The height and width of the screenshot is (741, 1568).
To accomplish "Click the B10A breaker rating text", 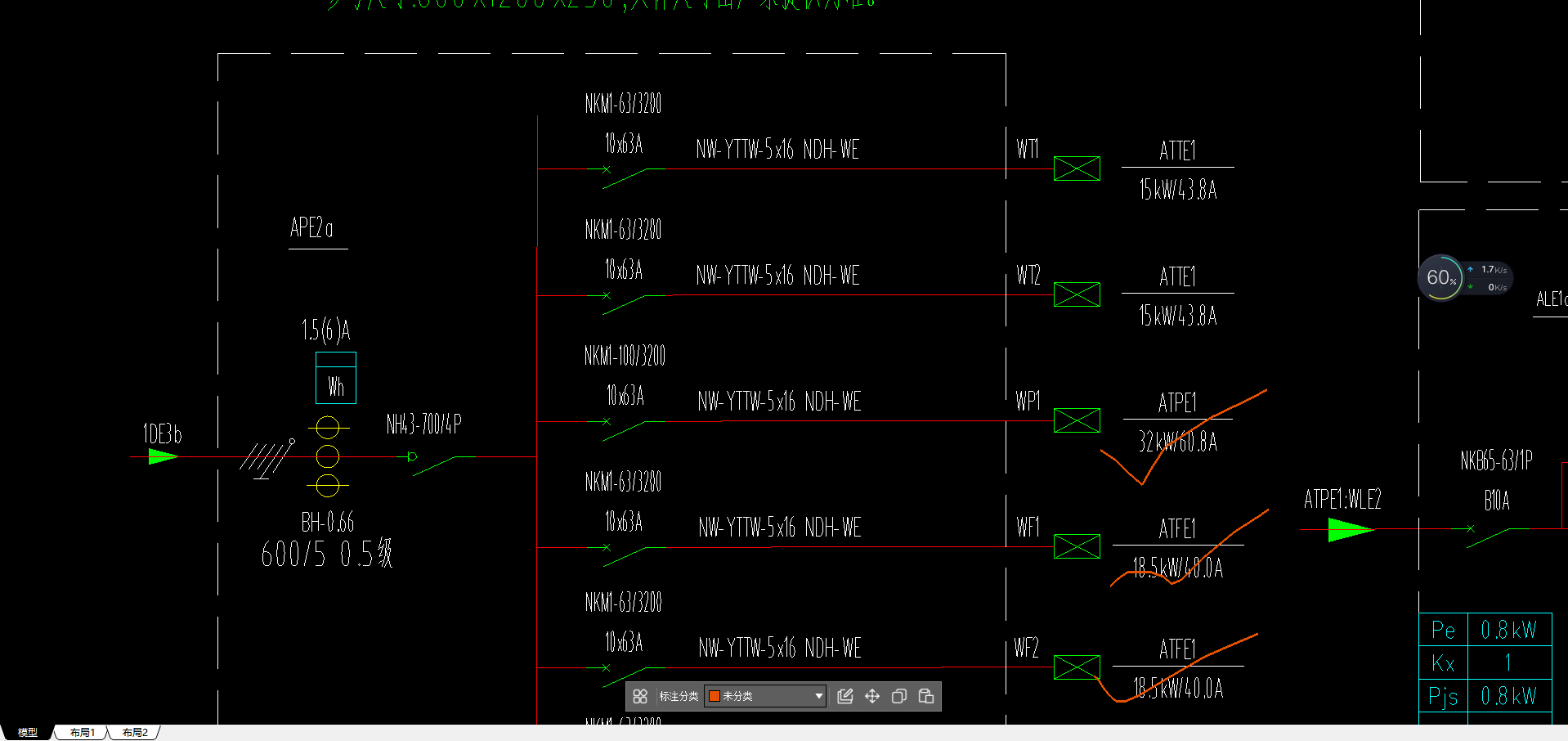I will tap(1497, 500).
